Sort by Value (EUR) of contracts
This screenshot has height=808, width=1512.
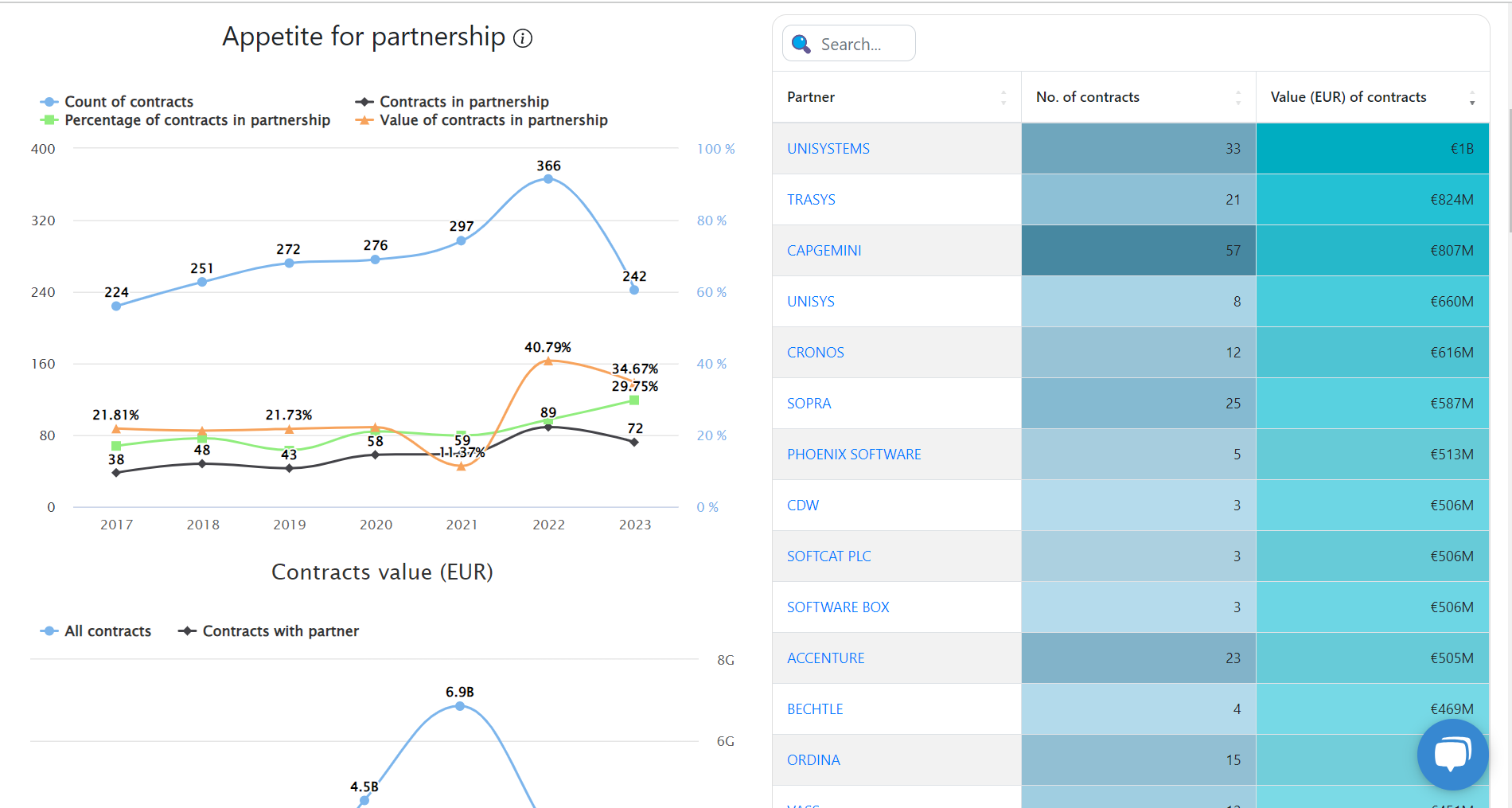[x=1471, y=97]
